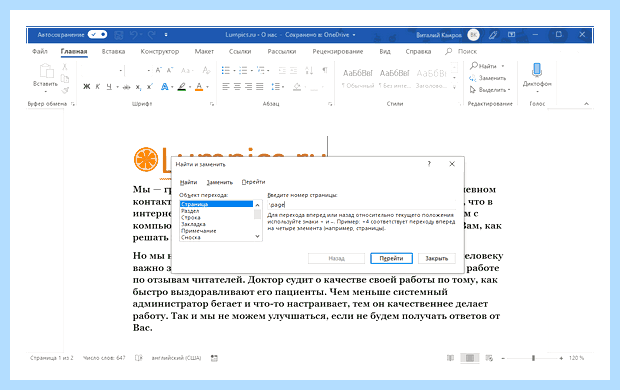Clear all formatting
Image resolution: width=620 pixels, height=390 pixels.
point(206,70)
